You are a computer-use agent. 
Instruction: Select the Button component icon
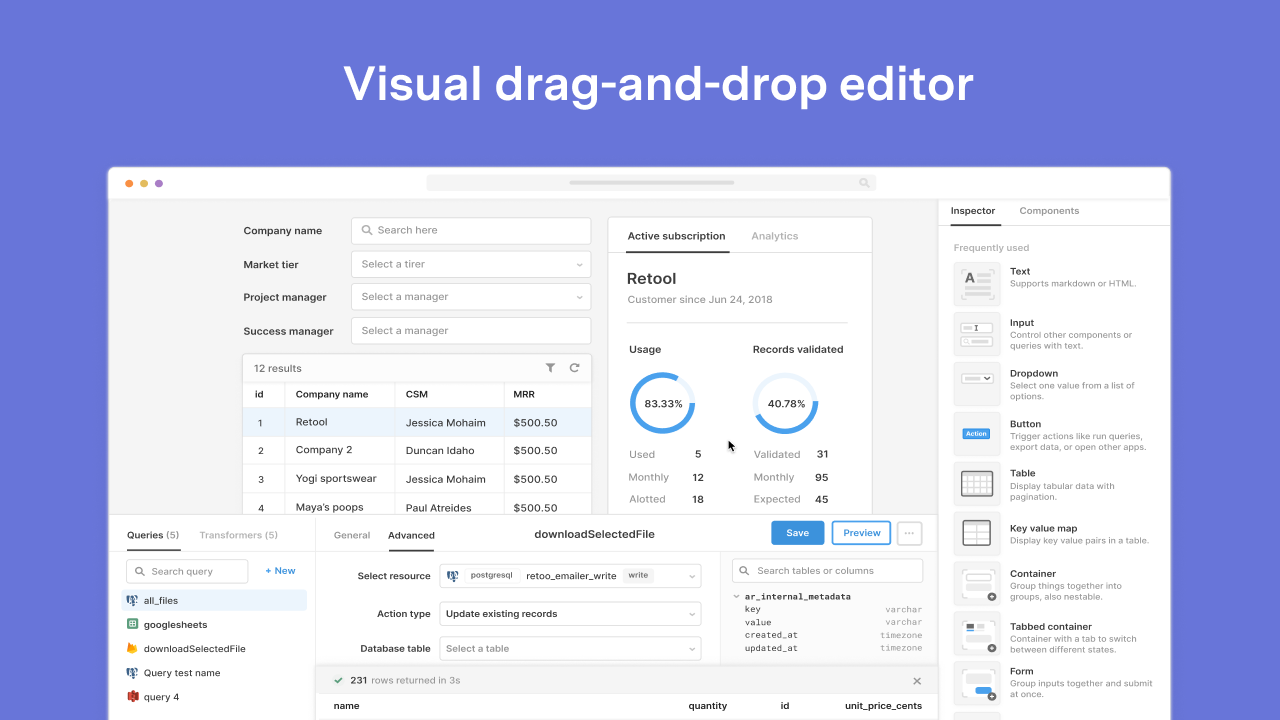977,434
